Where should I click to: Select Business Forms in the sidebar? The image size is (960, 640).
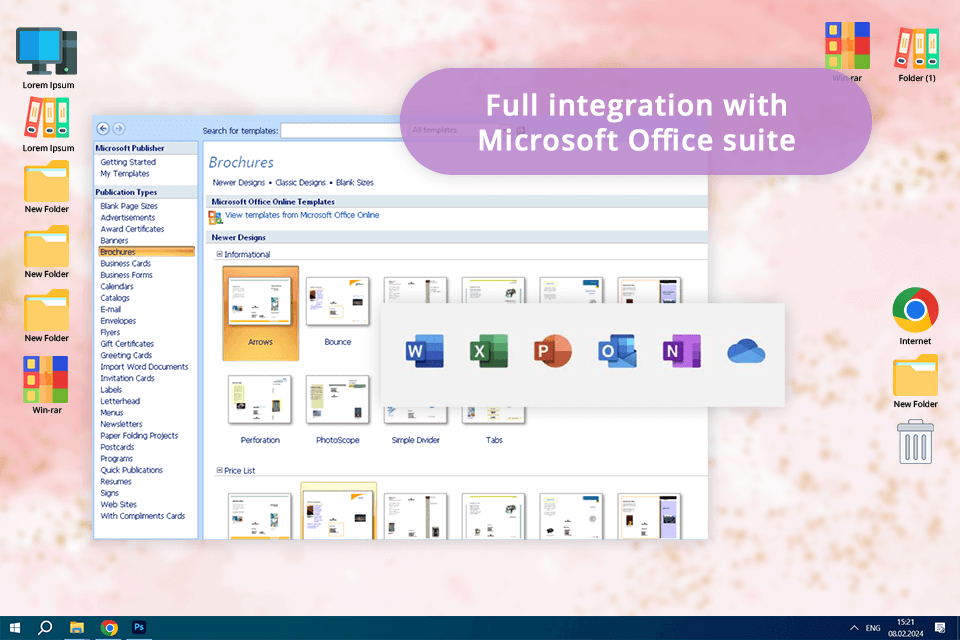pyautogui.click(x=126, y=275)
